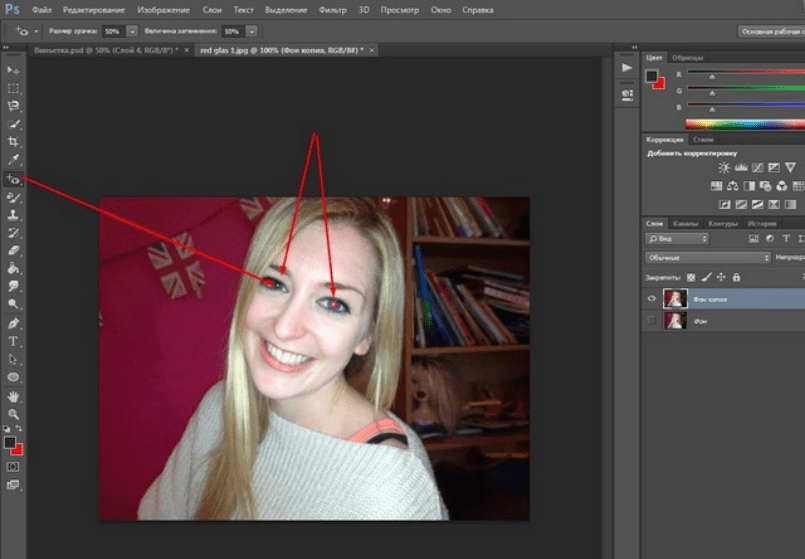Image resolution: width=805 pixels, height=559 pixels.
Task: Hide the 'Фон копия' layer
Action: [x=652, y=298]
